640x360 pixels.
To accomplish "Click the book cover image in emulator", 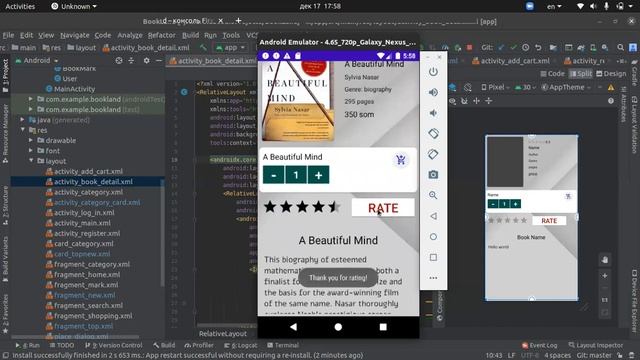I will click(298, 101).
